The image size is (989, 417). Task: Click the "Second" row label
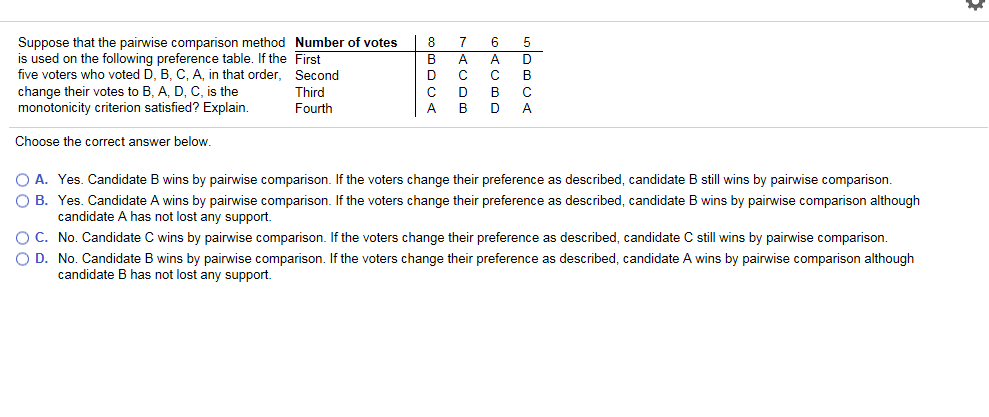tap(317, 75)
